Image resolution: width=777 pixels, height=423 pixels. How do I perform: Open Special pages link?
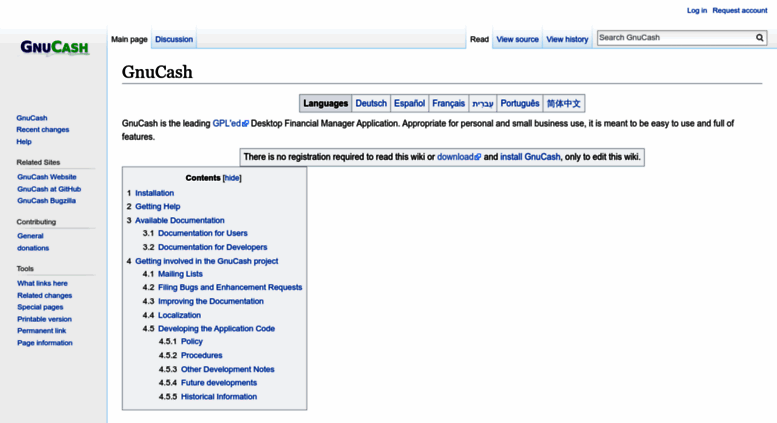pyautogui.click(x=40, y=307)
